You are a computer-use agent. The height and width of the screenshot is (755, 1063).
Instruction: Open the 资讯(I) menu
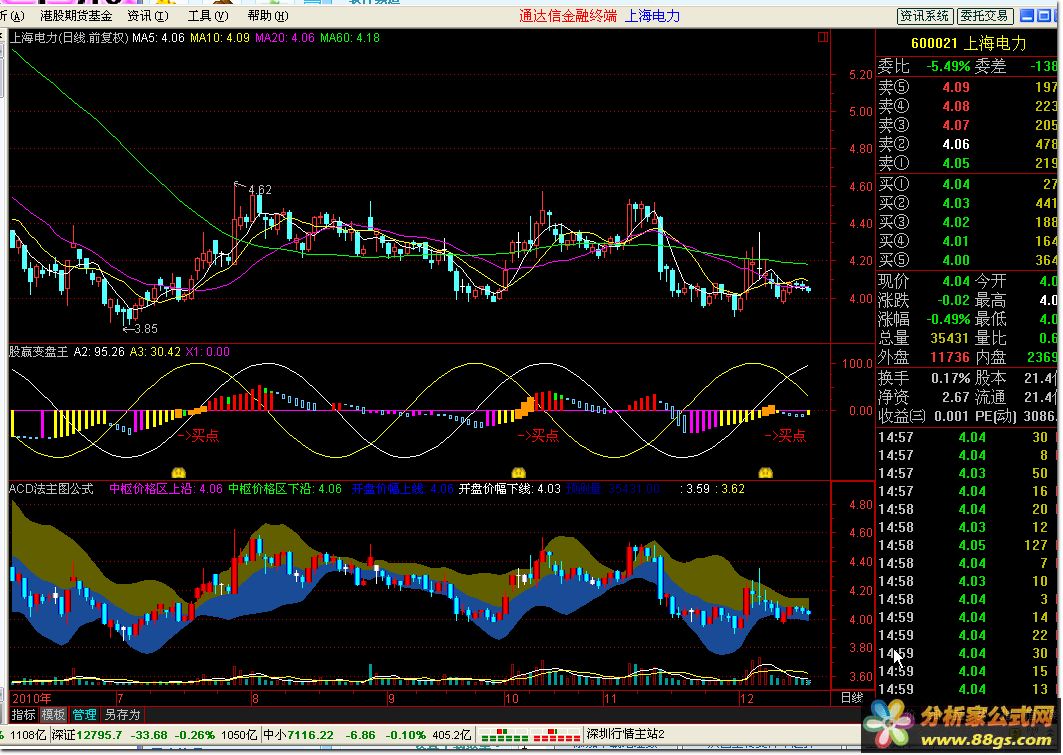point(148,16)
